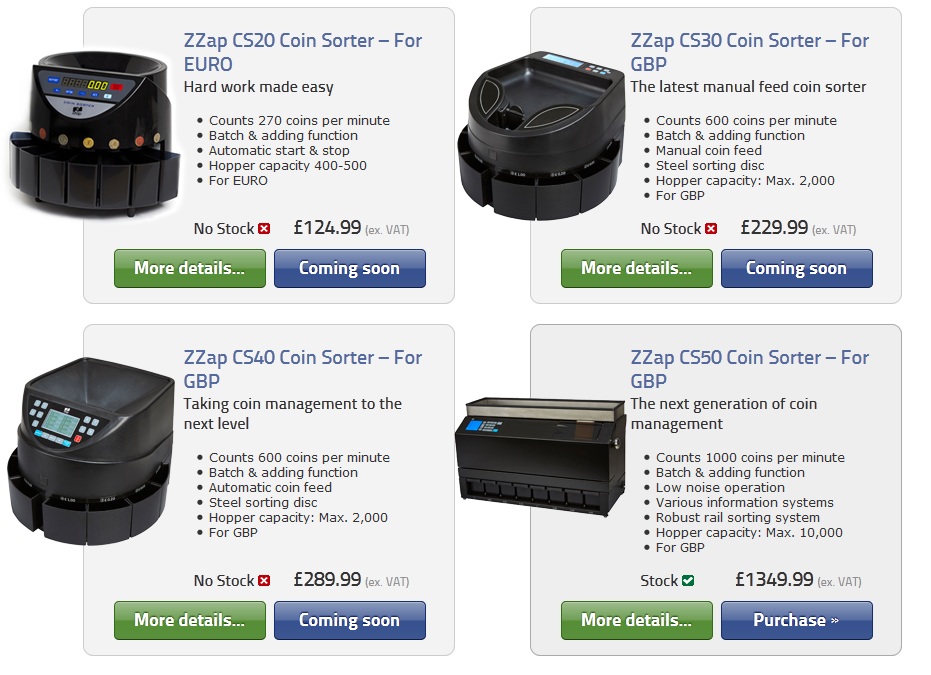Click More details for the CS40 sorter
Screen dimensions: 931x675
190,620
